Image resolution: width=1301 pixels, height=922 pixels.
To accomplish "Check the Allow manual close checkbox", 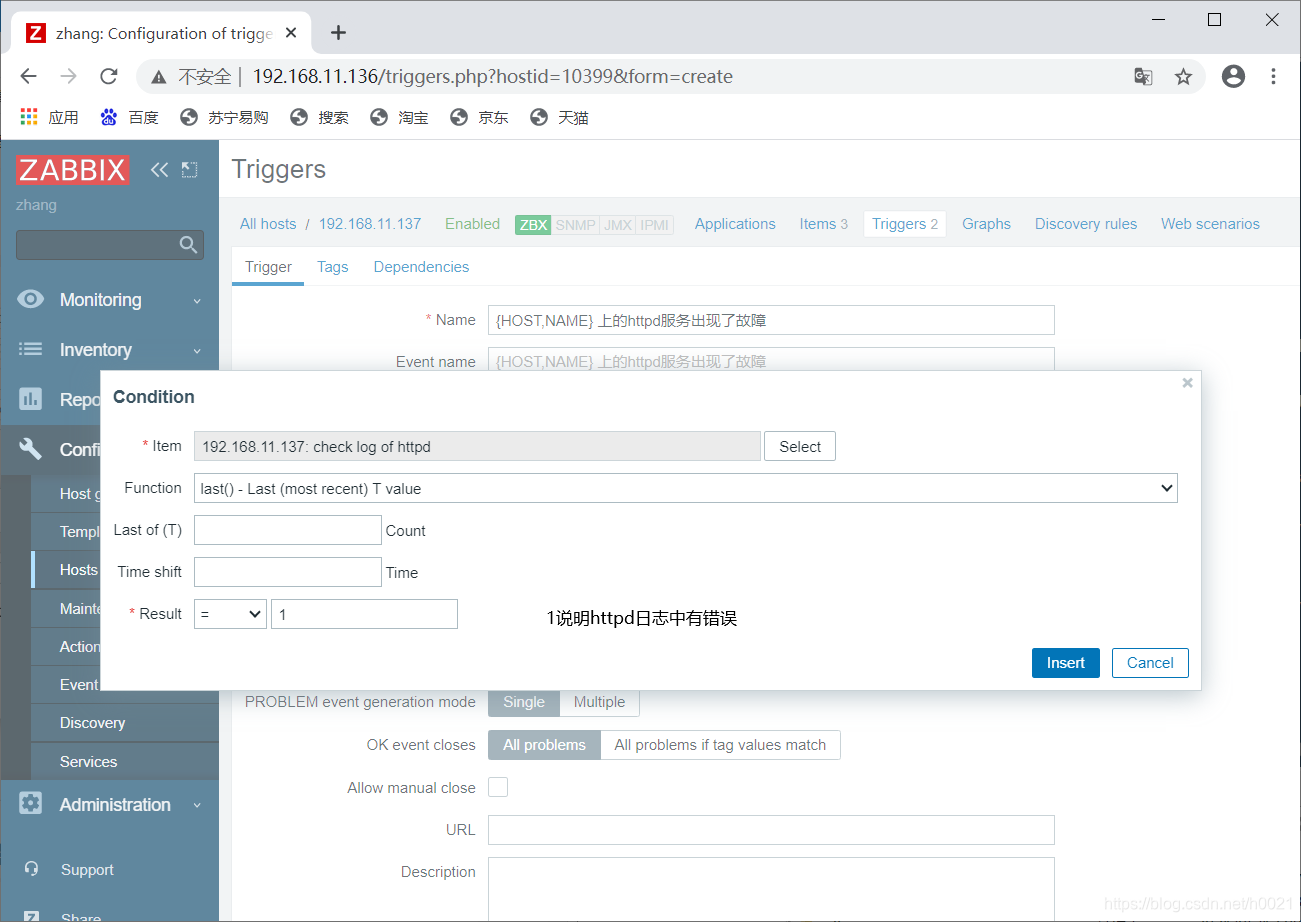I will point(498,787).
